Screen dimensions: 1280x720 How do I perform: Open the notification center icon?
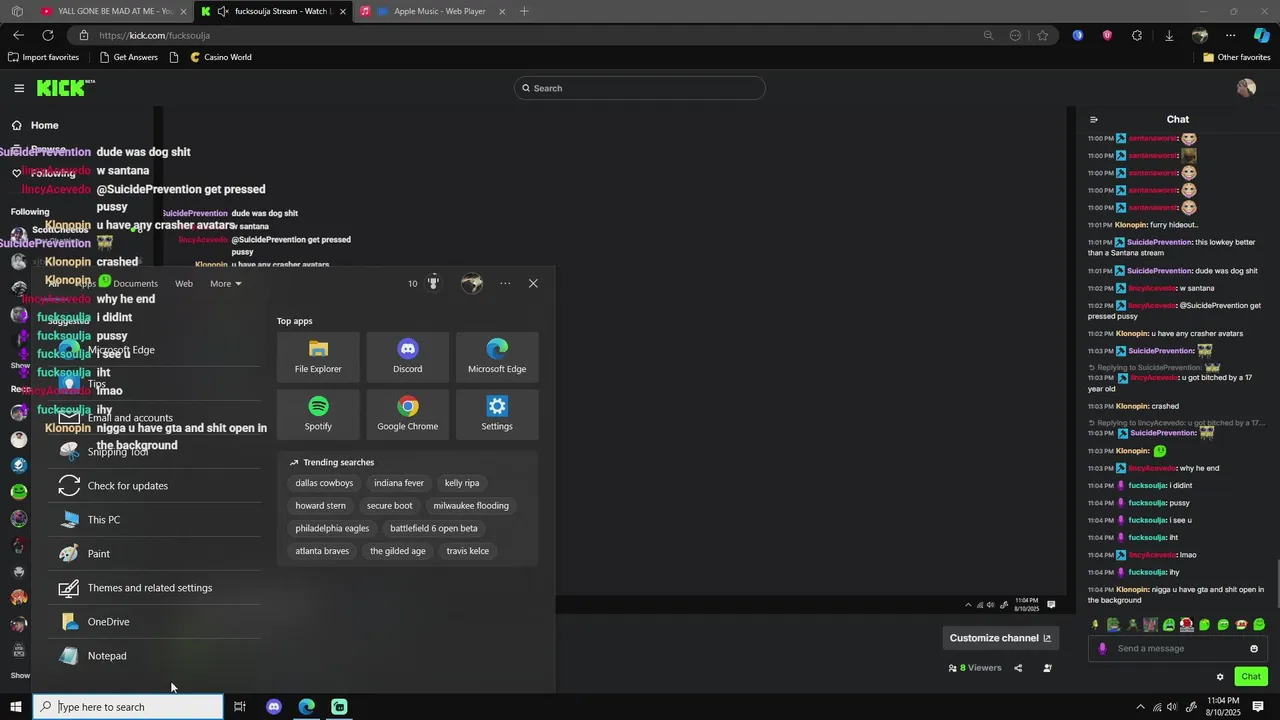1258,707
